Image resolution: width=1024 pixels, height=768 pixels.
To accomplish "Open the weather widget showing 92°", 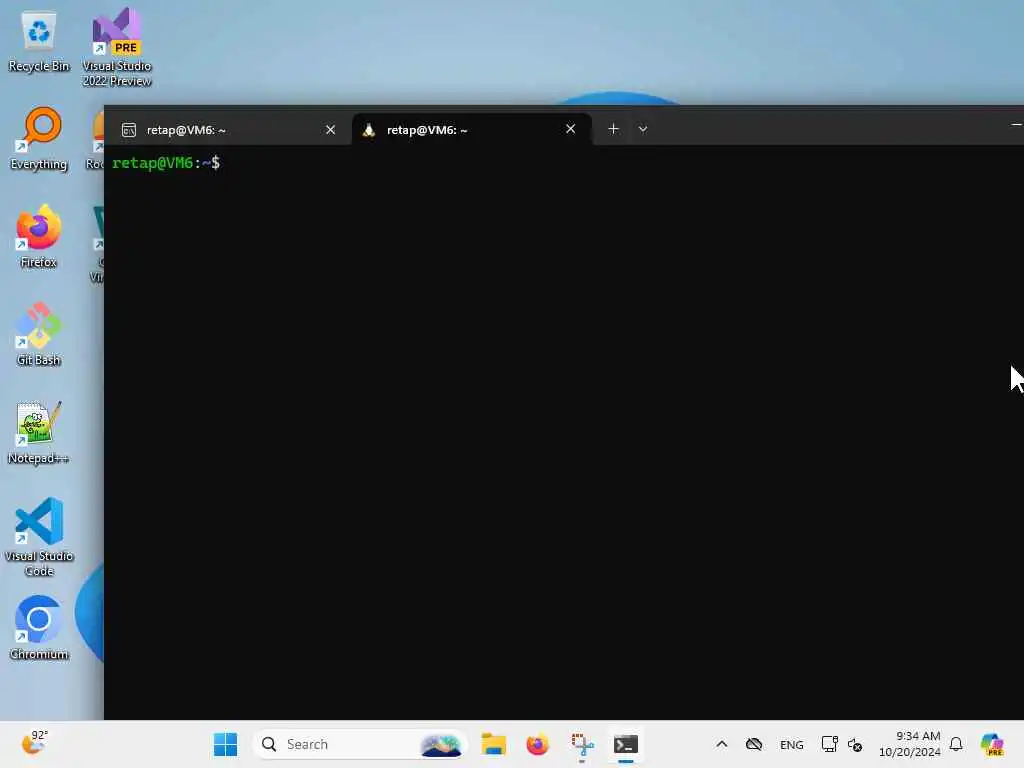I will 35,743.
